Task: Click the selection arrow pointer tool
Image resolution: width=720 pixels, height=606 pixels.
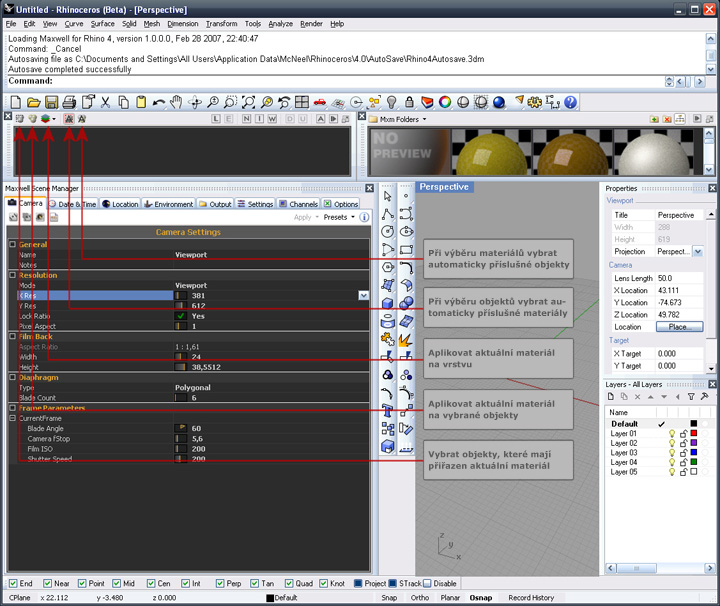Action: 388,195
